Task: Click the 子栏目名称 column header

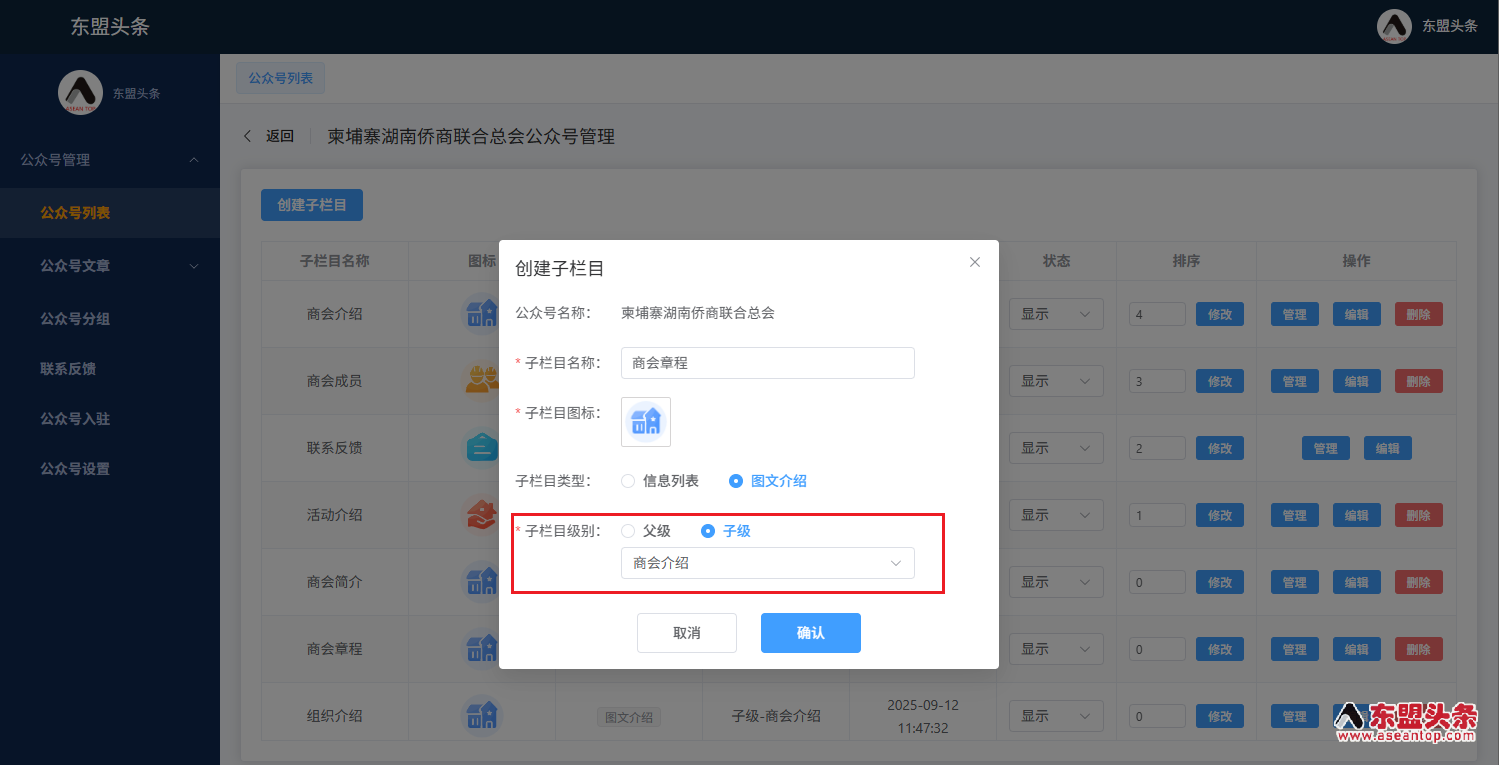Action: click(x=335, y=261)
